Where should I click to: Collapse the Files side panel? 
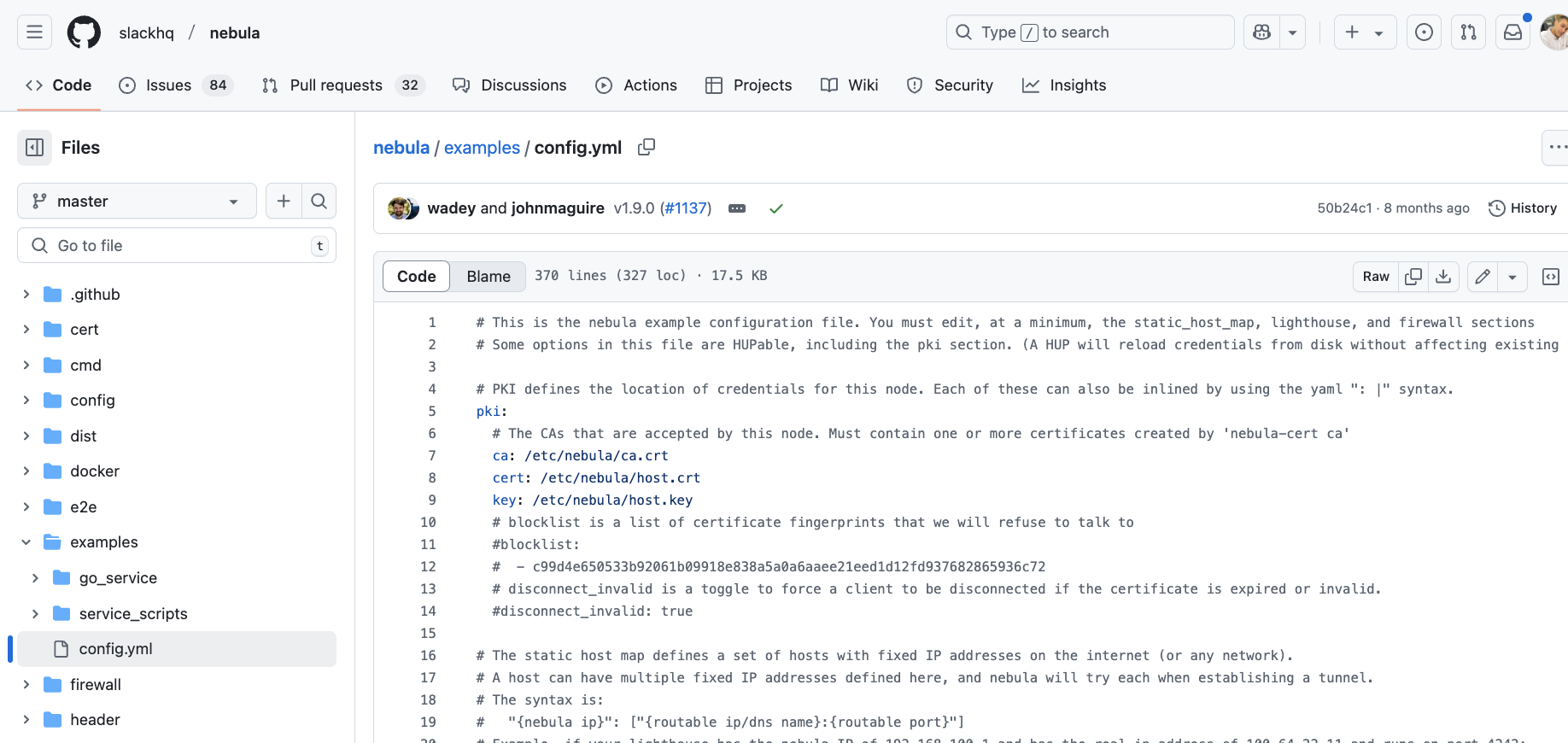click(x=35, y=148)
